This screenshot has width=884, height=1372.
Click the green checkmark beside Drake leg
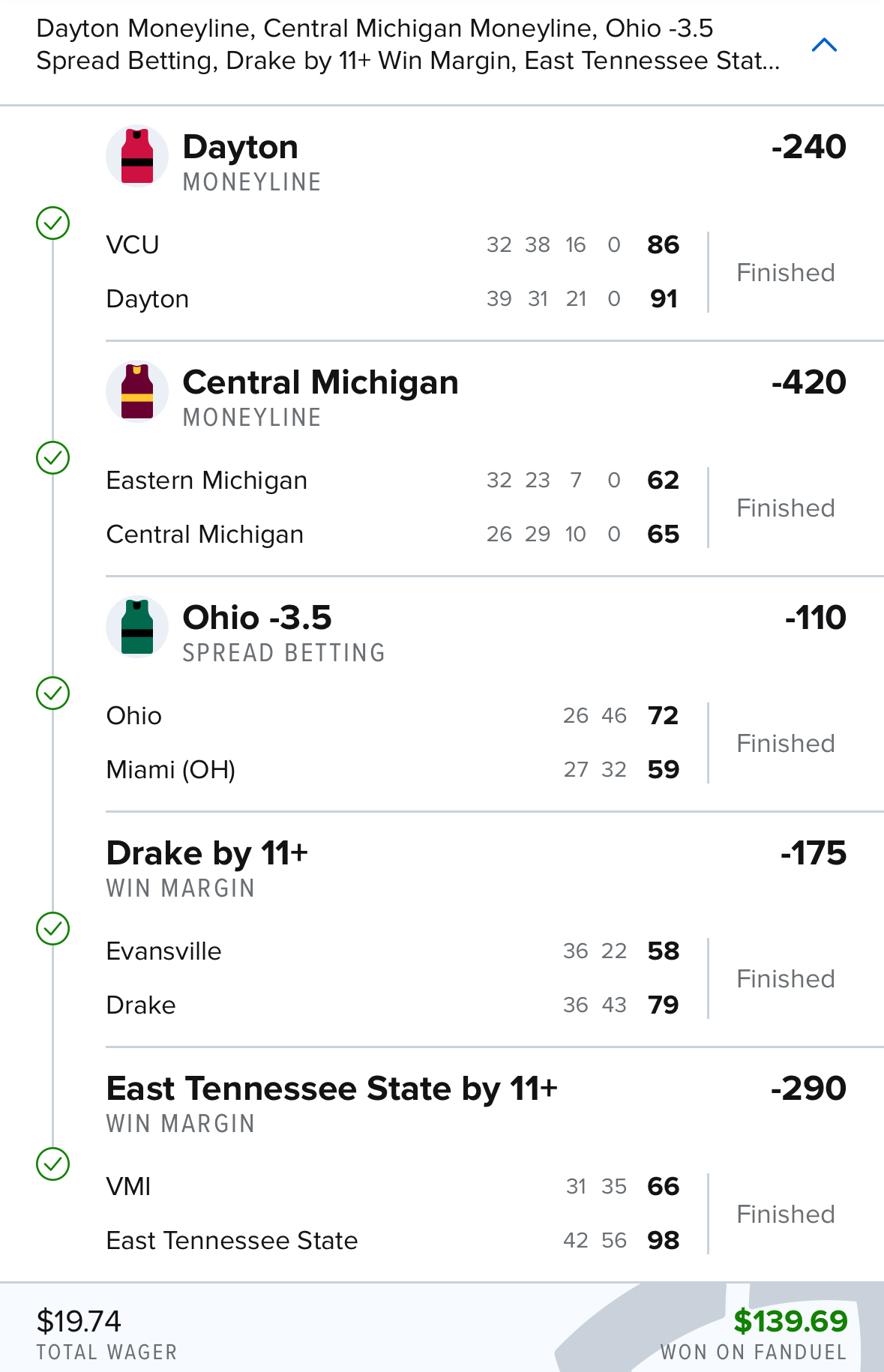click(x=53, y=929)
